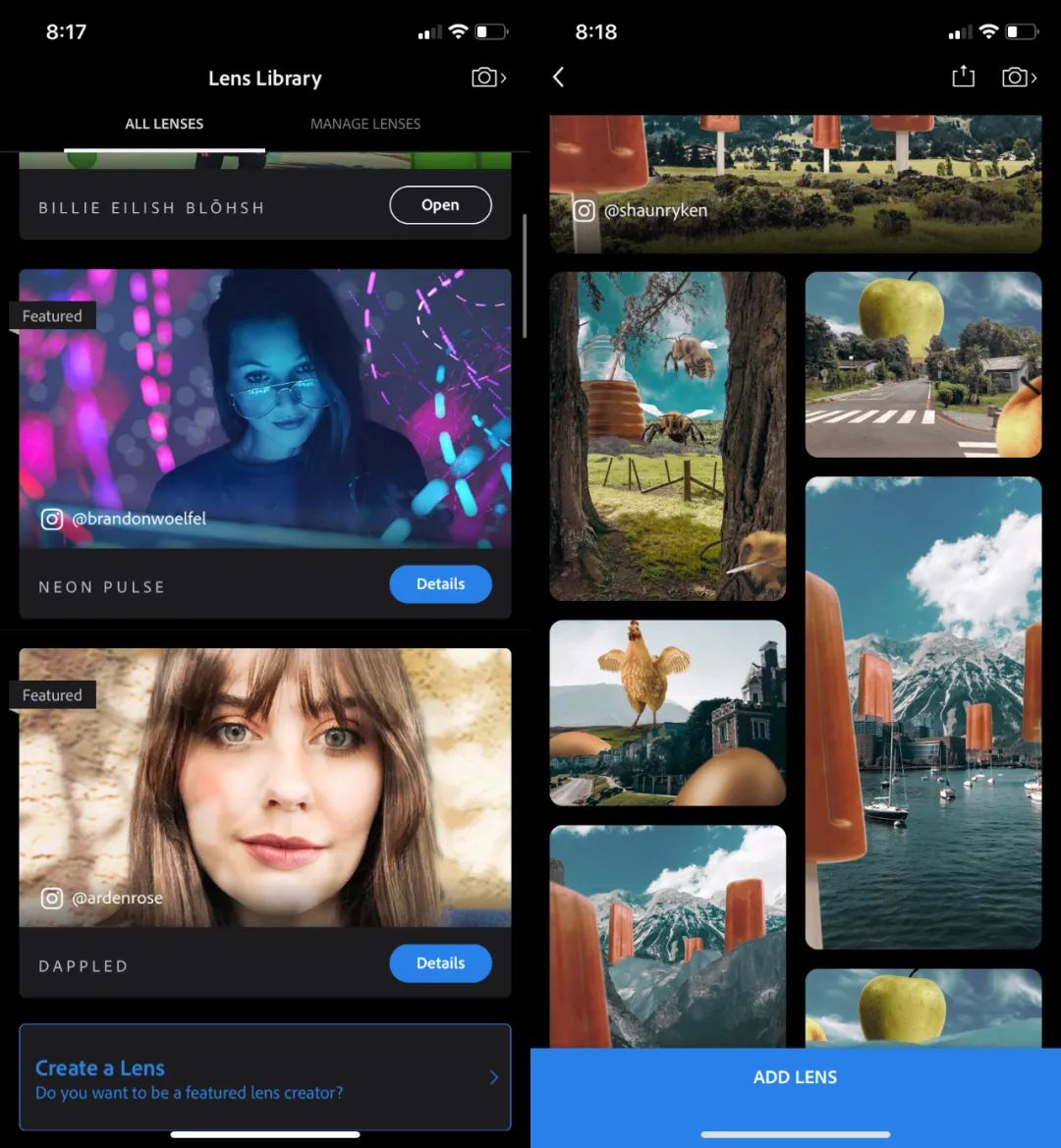This screenshot has width=1061, height=1148.
Task: Tap BILLIE EILISH BLOHSH lens title
Action: (x=151, y=208)
